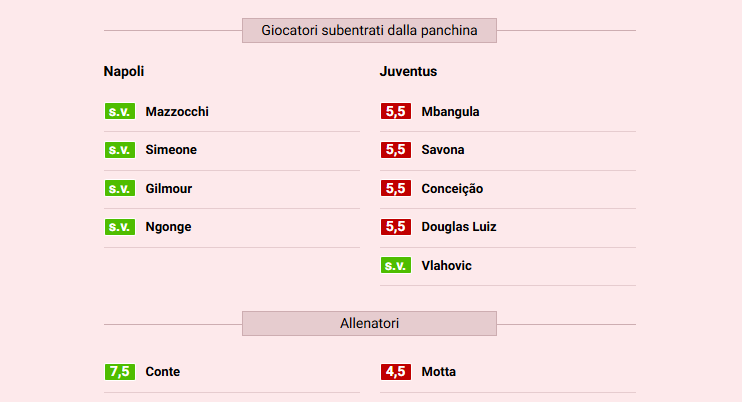This screenshot has height=402, width=742.
Task: Click the coach name Motta
Action: point(439,372)
